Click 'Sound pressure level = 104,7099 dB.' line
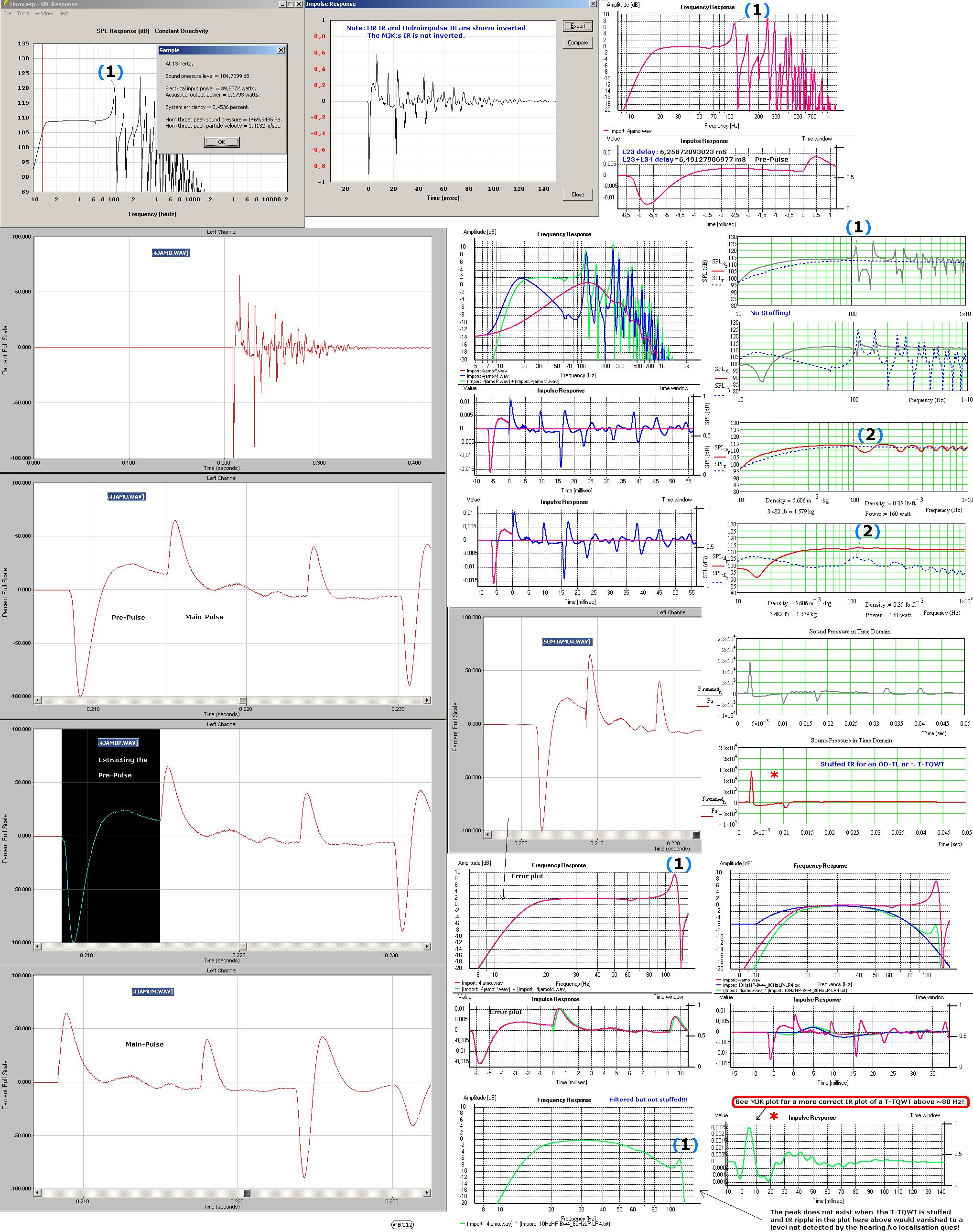The image size is (973, 1232). pos(208,76)
